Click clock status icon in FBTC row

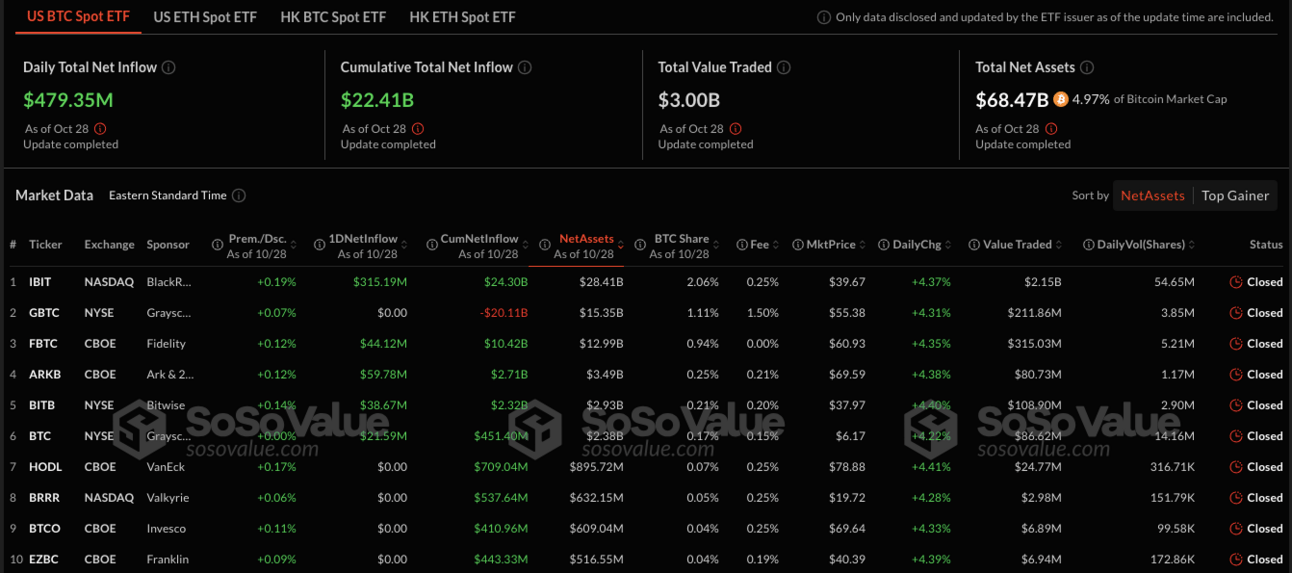point(1236,344)
